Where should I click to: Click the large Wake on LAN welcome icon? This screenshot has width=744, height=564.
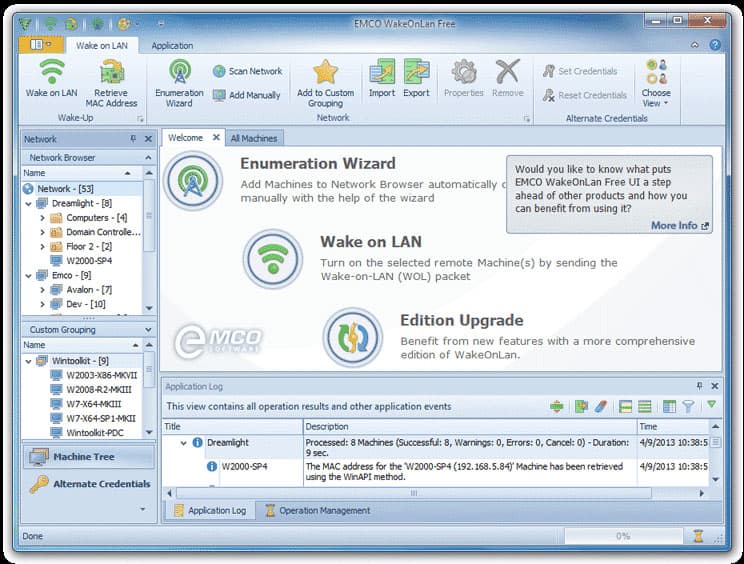pos(273,259)
